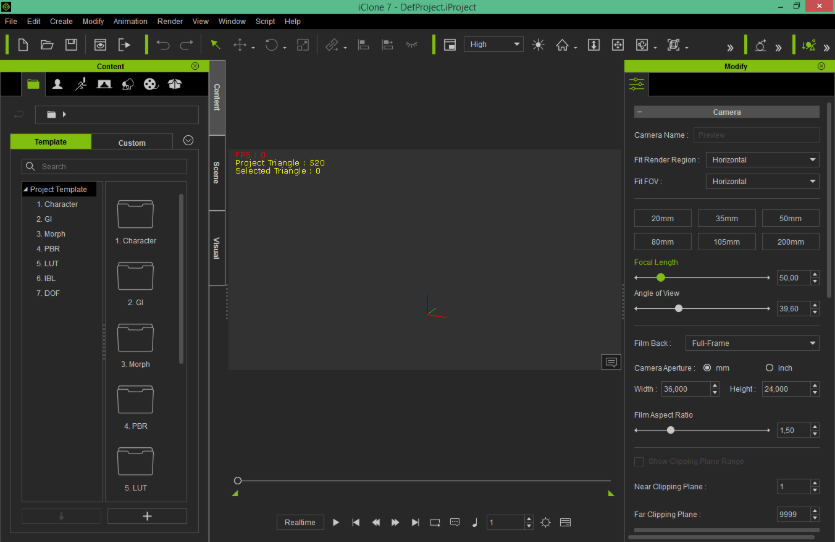Click the Focal Length slider handle
The image size is (835, 542).
coord(661,277)
